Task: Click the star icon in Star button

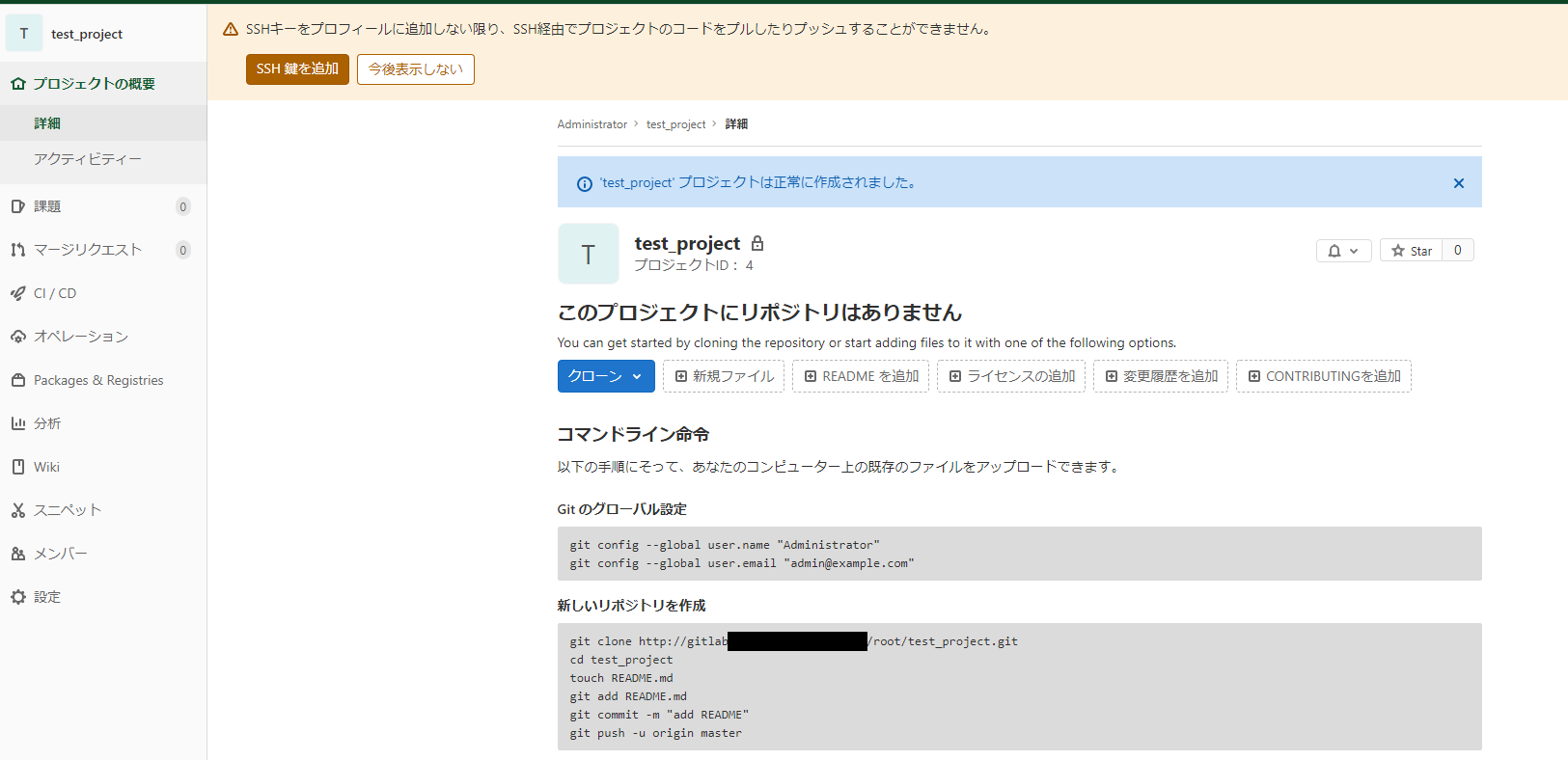Action: click(1397, 251)
